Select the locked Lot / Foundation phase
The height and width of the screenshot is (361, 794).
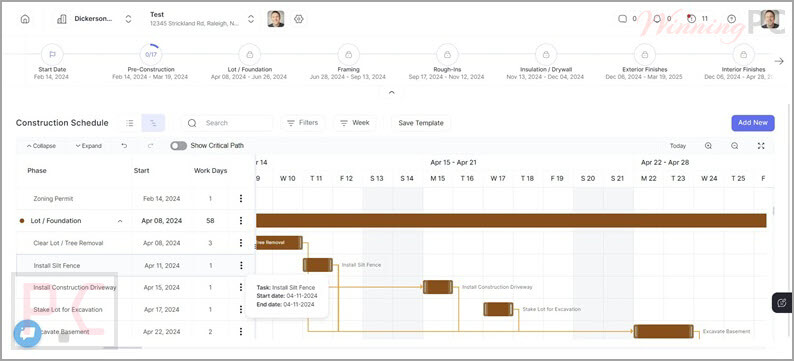249,54
